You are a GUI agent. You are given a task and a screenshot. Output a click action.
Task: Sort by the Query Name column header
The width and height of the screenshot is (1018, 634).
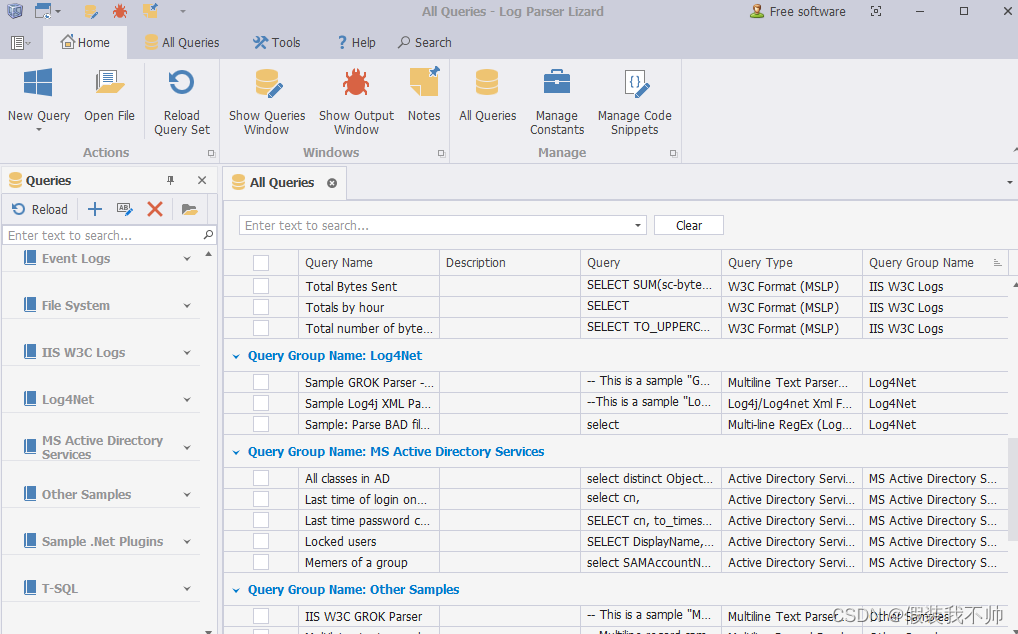pyautogui.click(x=369, y=263)
